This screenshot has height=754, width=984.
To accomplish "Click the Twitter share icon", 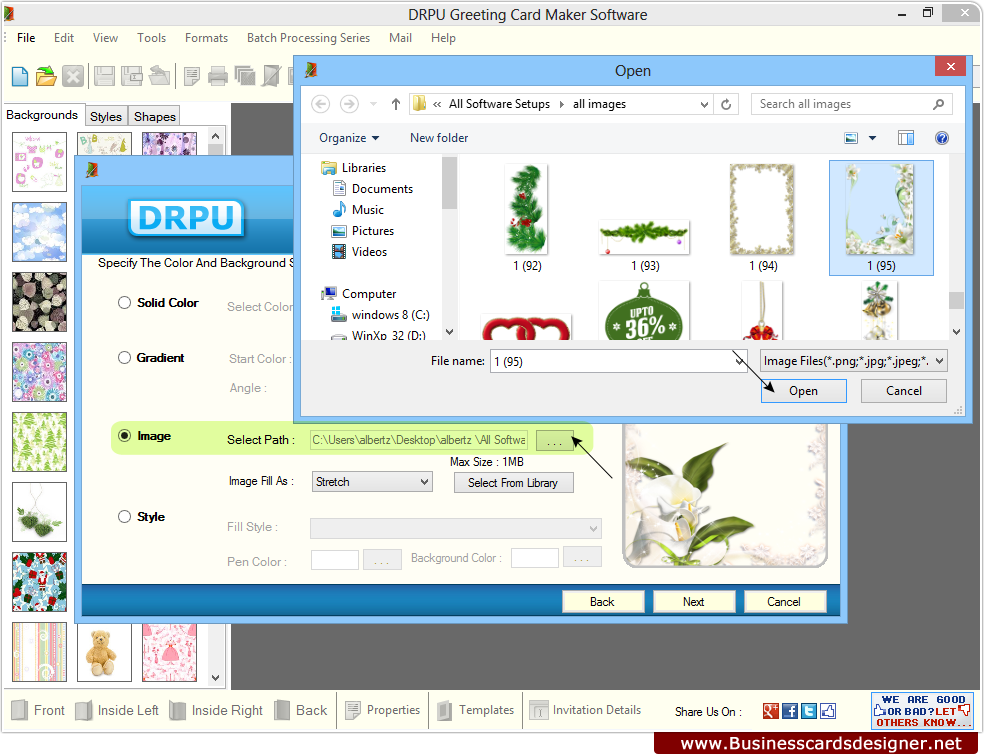I will point(809,711).
